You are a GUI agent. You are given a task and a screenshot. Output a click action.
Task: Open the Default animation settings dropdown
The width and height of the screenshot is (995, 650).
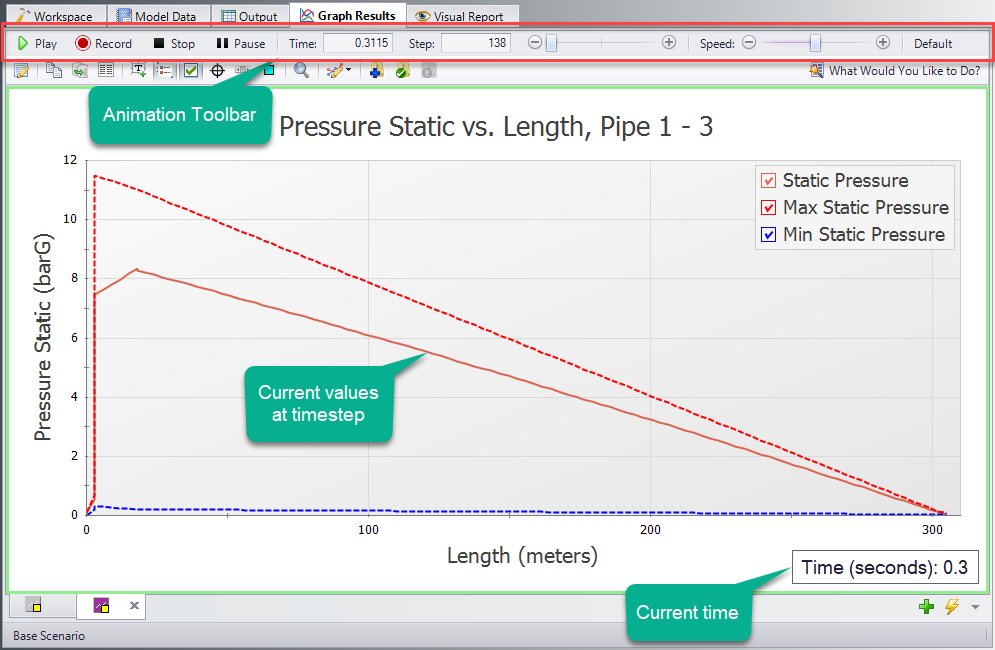click(x=933, y=43)
